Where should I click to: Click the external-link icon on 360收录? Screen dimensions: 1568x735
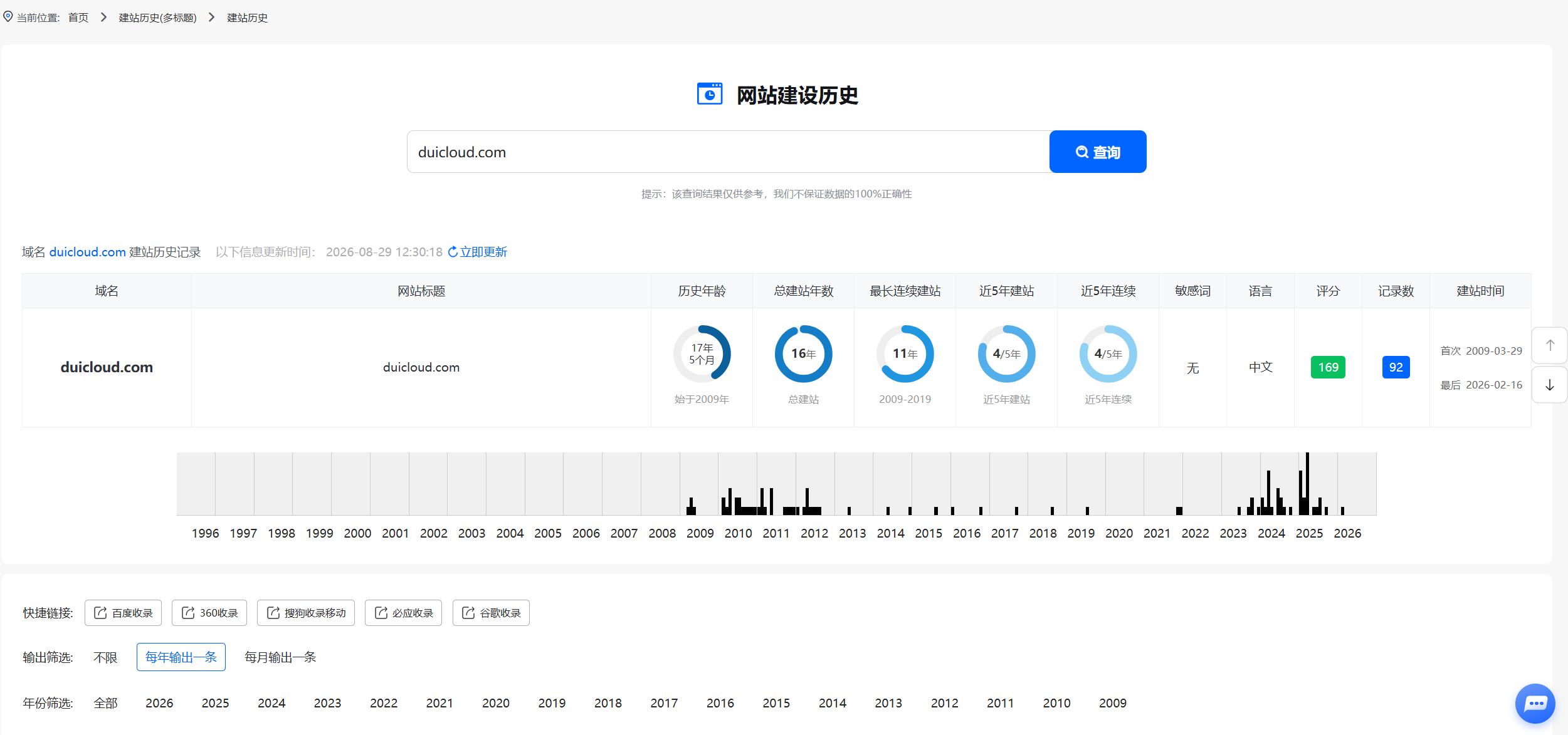[x=187, y=613]
